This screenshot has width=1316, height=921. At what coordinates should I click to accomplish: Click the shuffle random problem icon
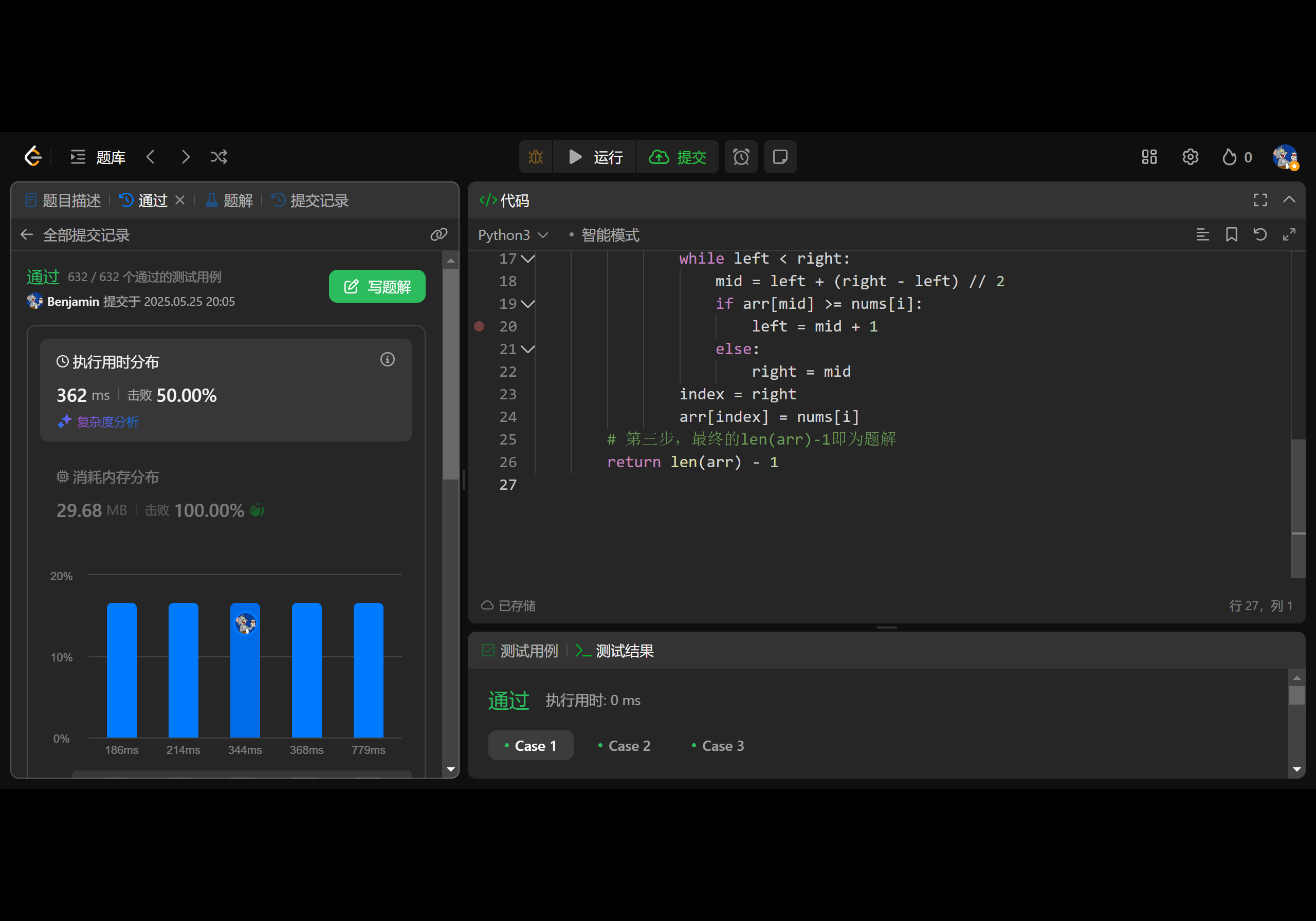219,156
